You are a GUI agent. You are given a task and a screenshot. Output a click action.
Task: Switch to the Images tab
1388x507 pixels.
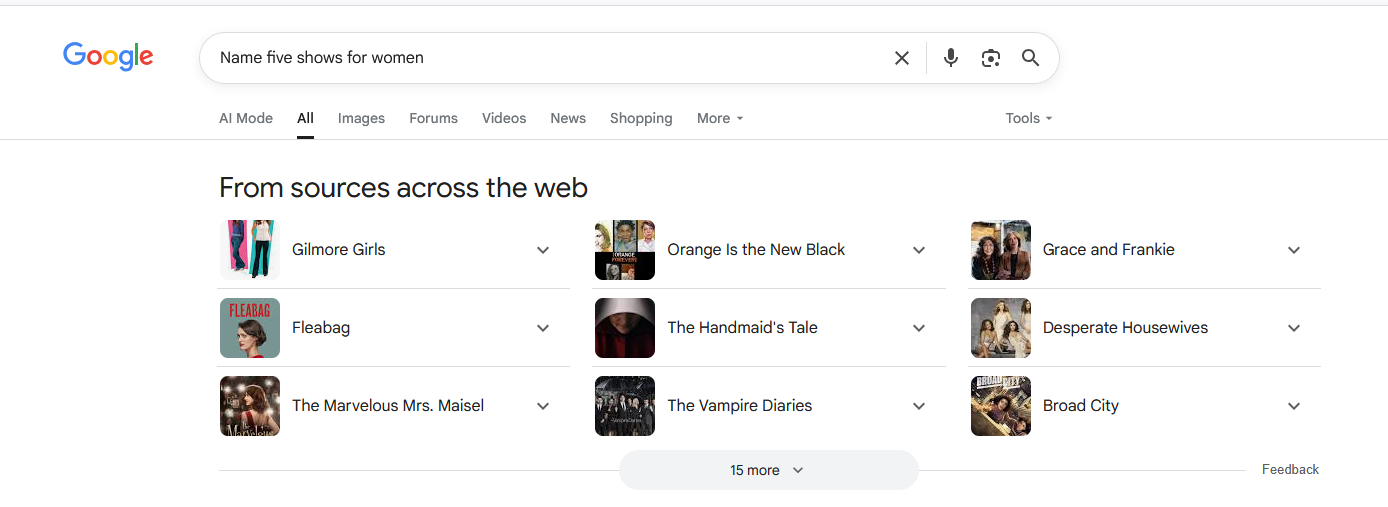click(x=361, y=118)
